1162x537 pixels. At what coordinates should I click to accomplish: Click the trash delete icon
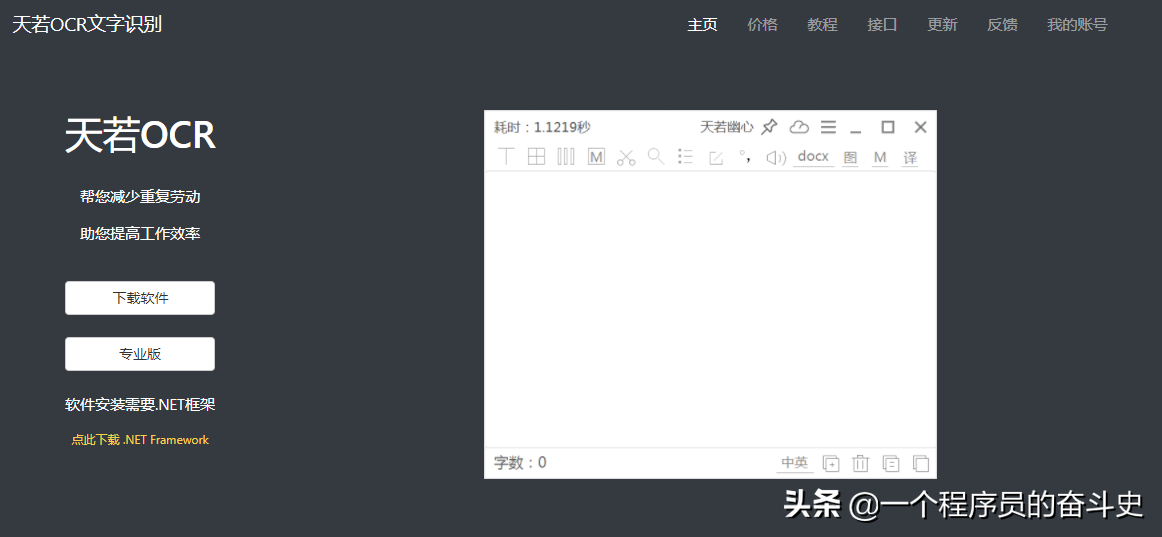pos(860,464)
